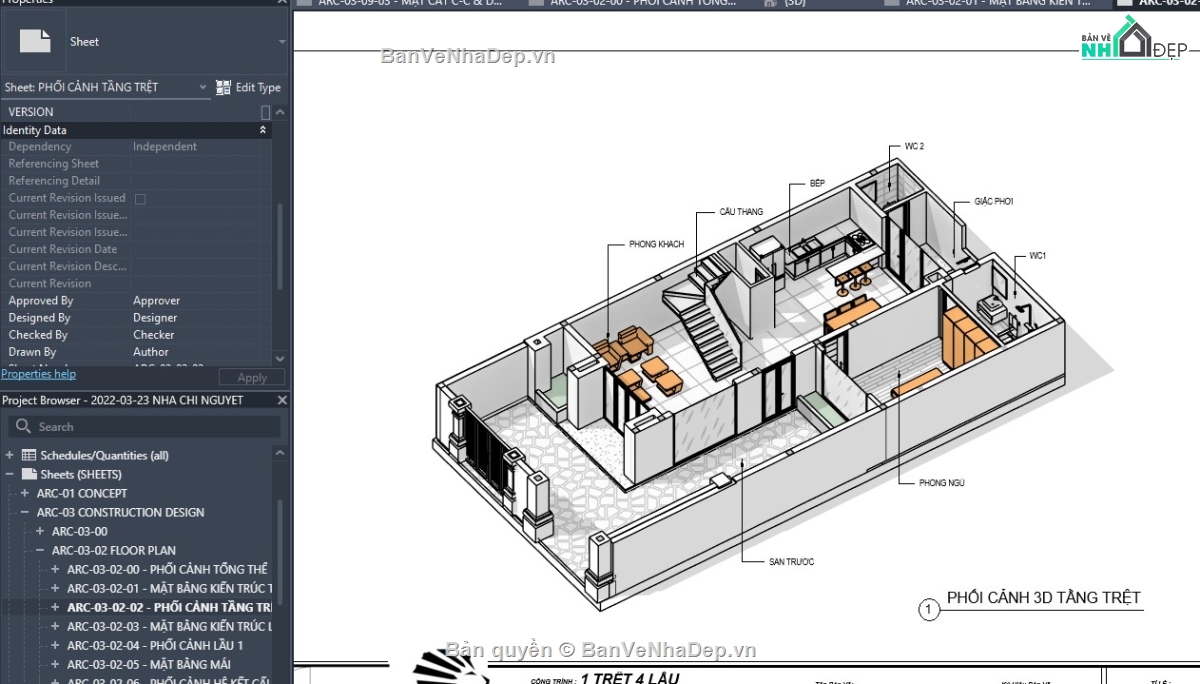Click the Project Browser search field
This screenshot has height=684, width=1200.
145,426
